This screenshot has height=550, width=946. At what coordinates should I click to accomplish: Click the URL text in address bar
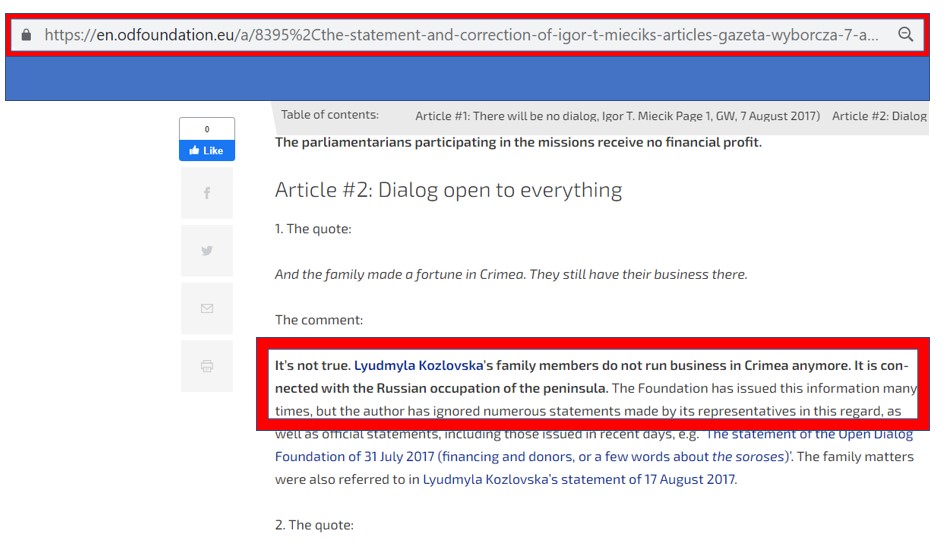pyautogui.click(x=462, y=35)
